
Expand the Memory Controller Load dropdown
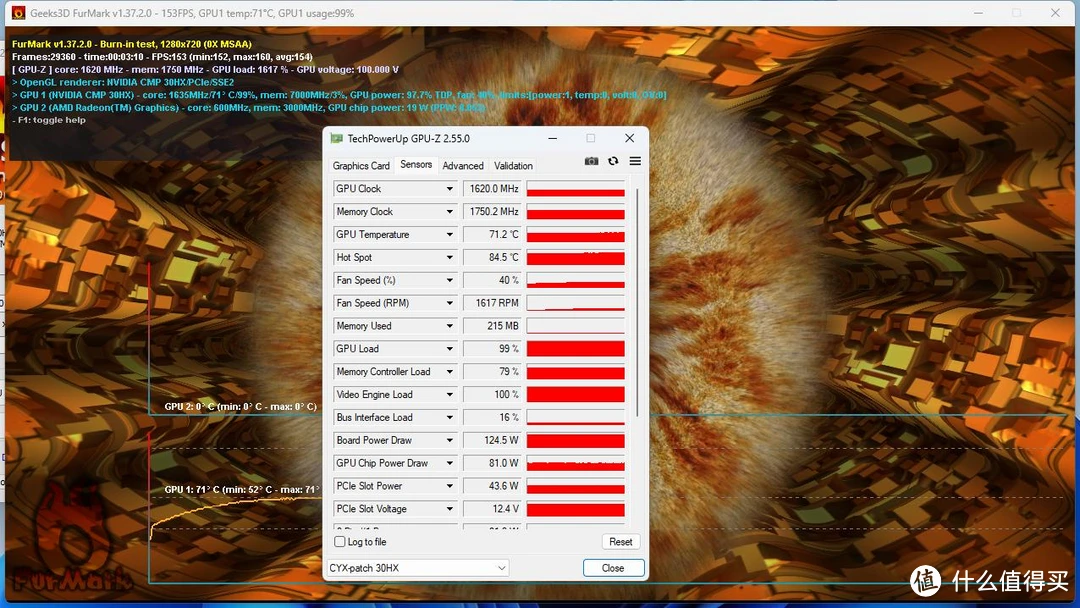(x=450, y=372)
